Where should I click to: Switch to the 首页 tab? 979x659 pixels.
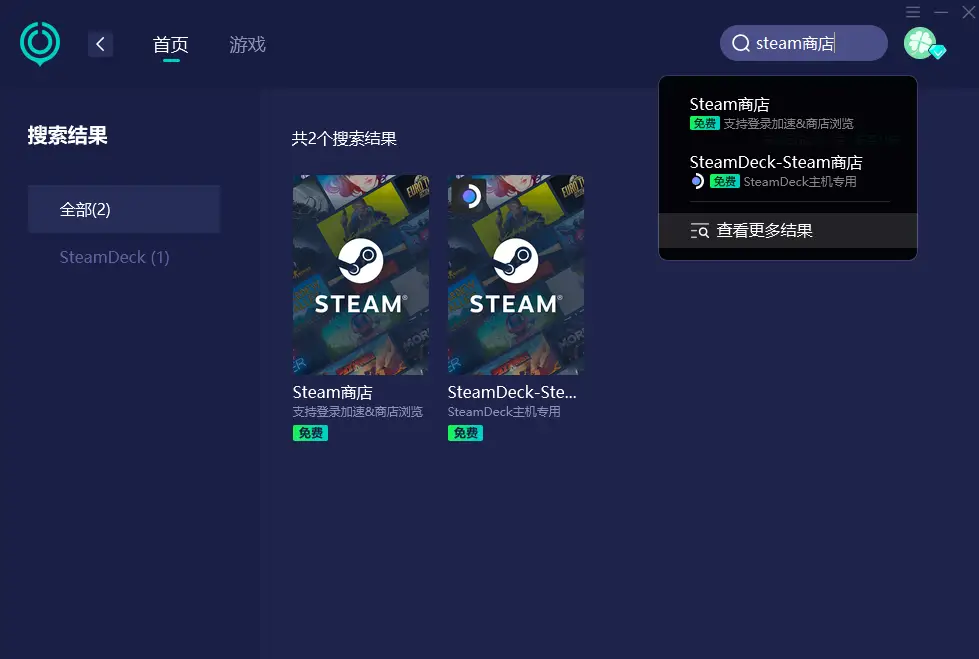point(170,44)
